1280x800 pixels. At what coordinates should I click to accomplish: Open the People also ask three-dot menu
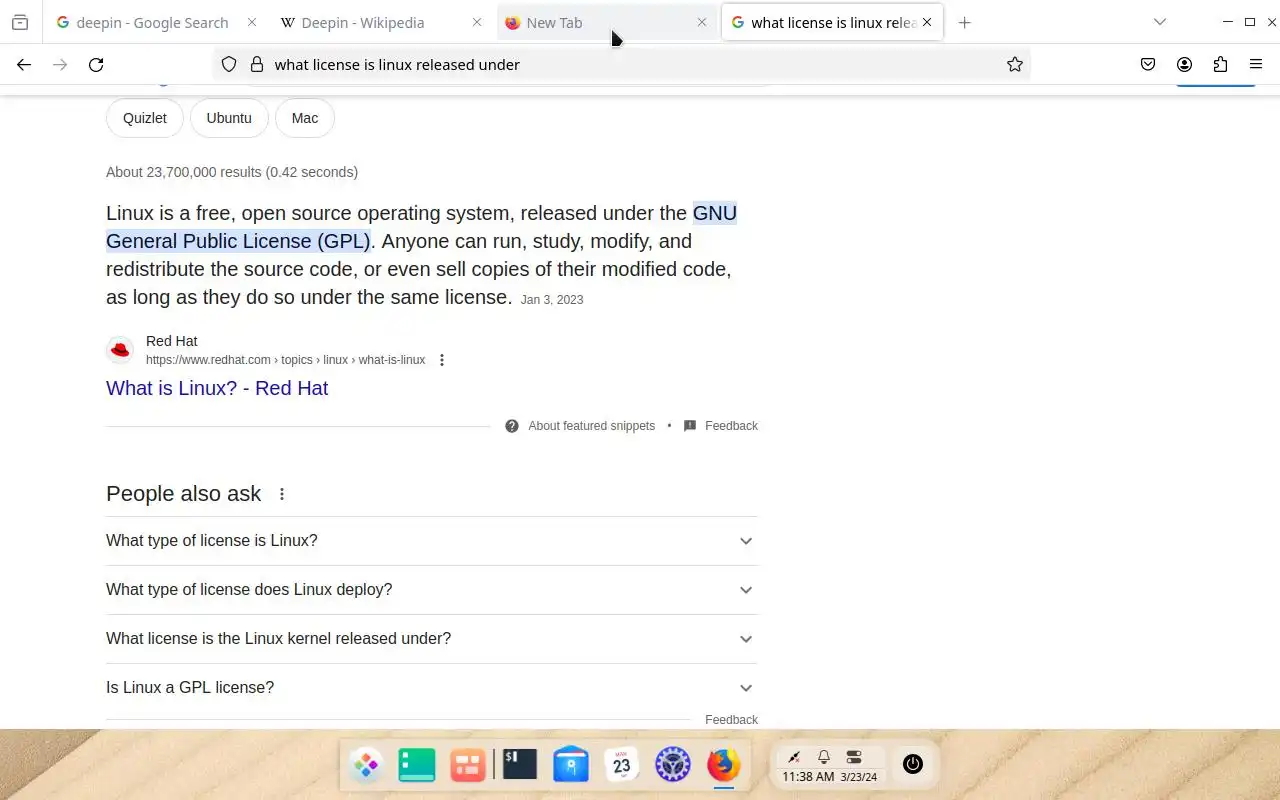[x=282, y=494]
